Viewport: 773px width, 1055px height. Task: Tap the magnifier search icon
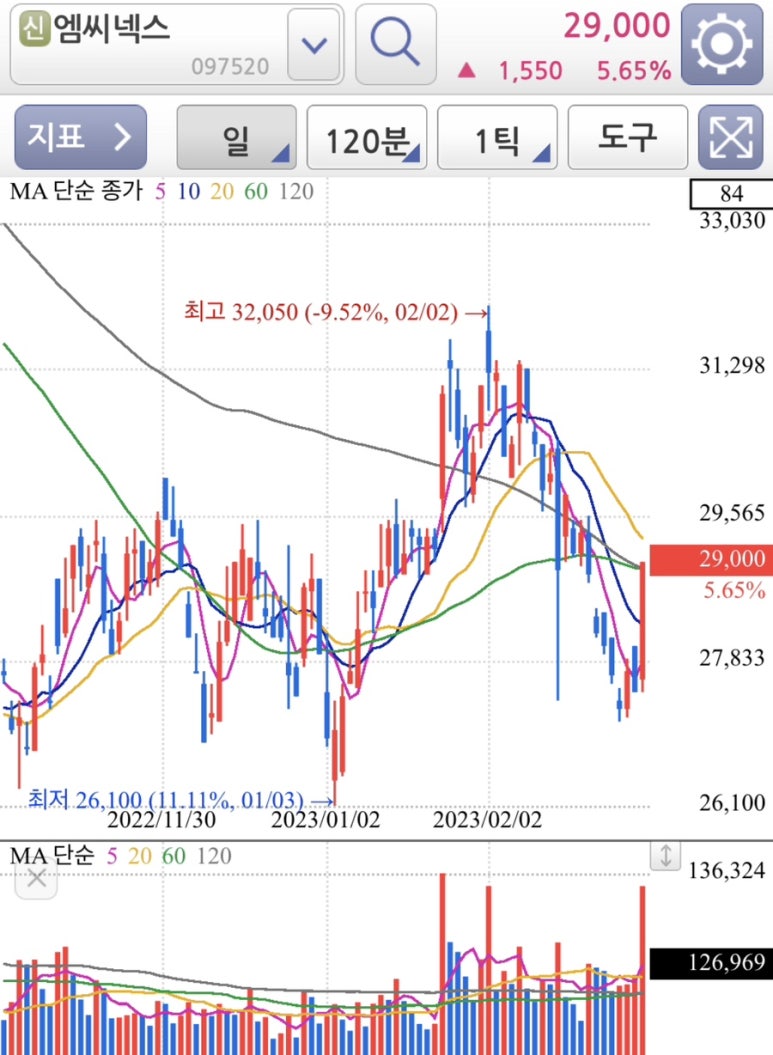coord(396,44)
